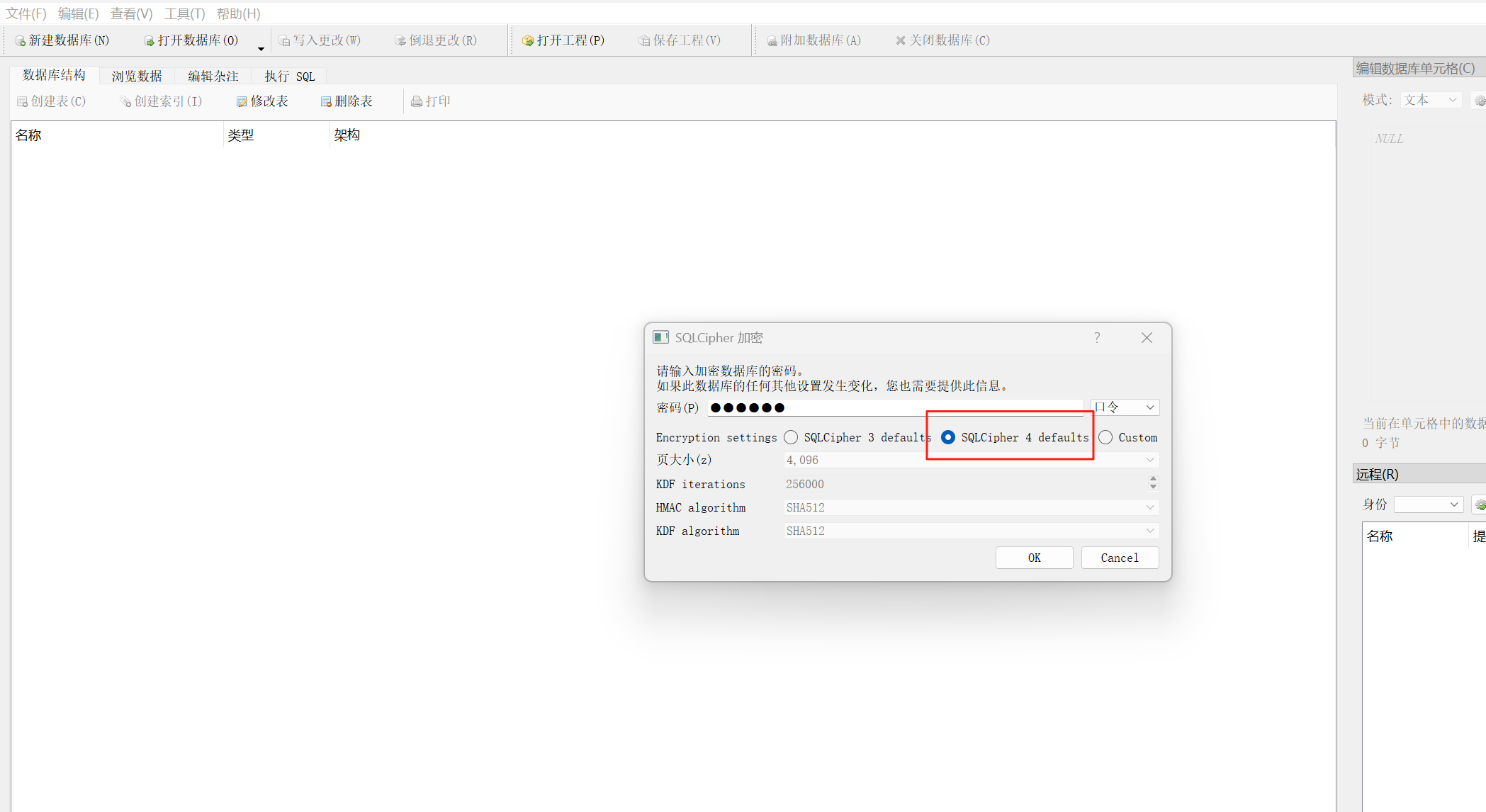The height and width of the screenshot is (812, 1486).
Task: Click Create Index (创建索引) icon
Action: (125, 102)
